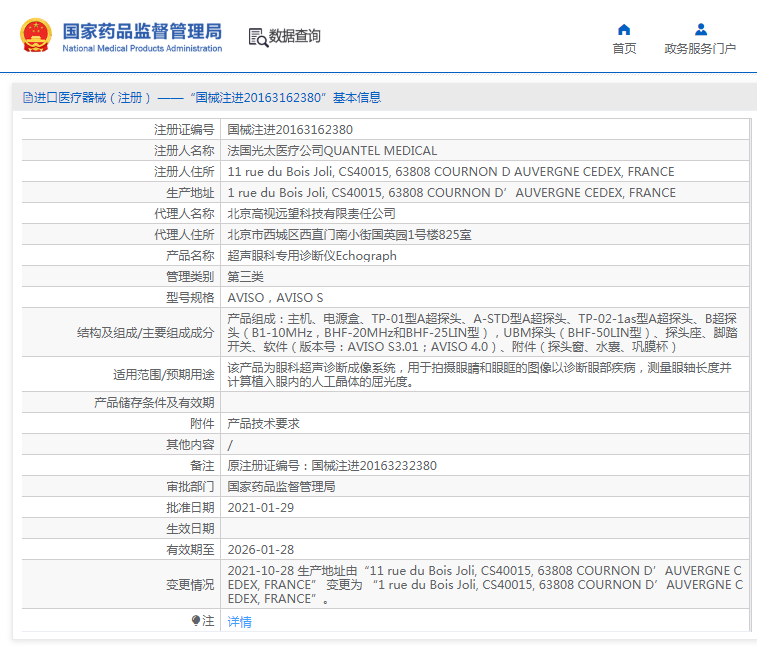
Task: Click the 管理类别 row label
Action: click(x=190, y=277)
